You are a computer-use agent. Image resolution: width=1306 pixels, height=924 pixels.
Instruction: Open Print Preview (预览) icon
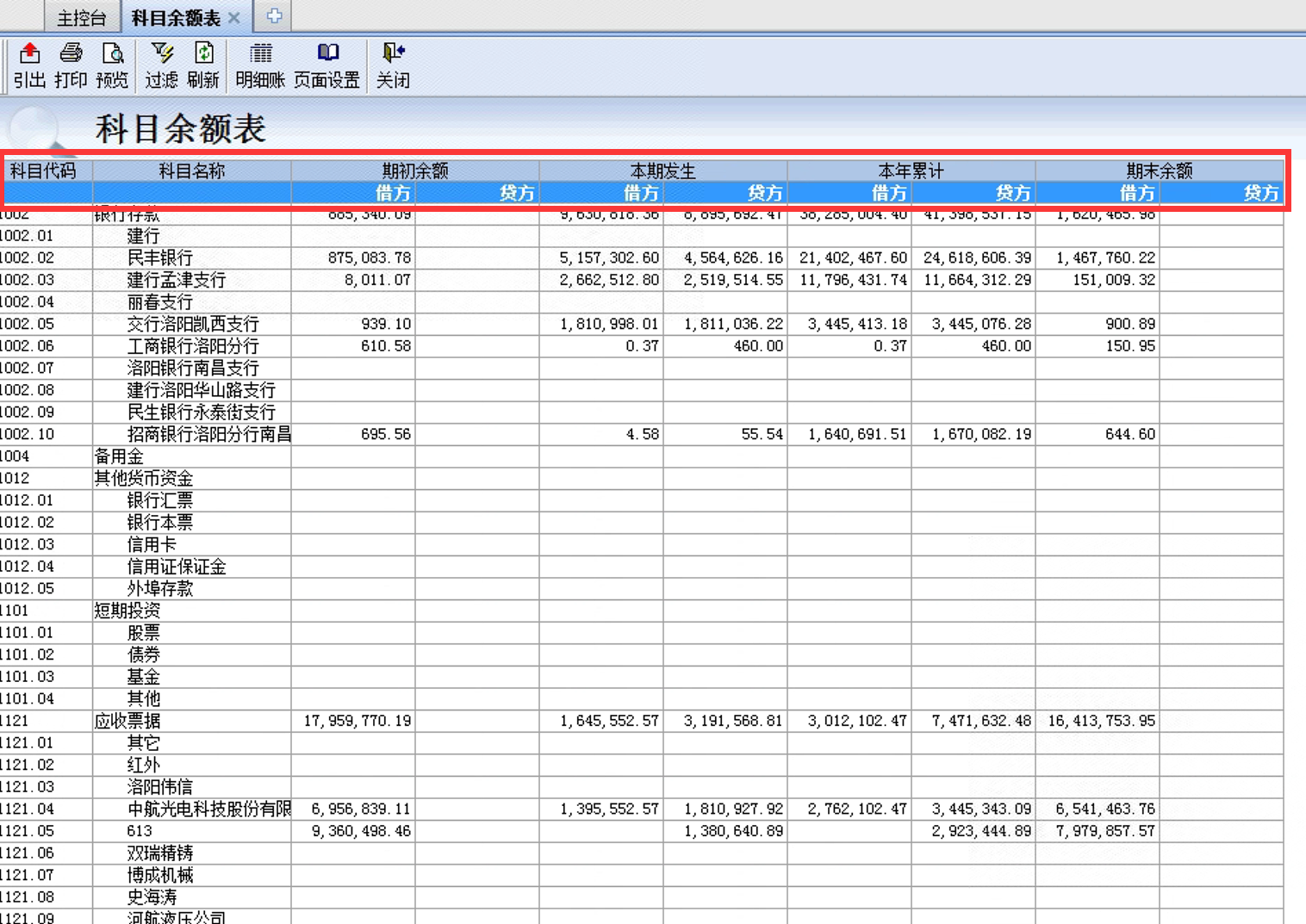pyautogui.click(x=112, y=54)
